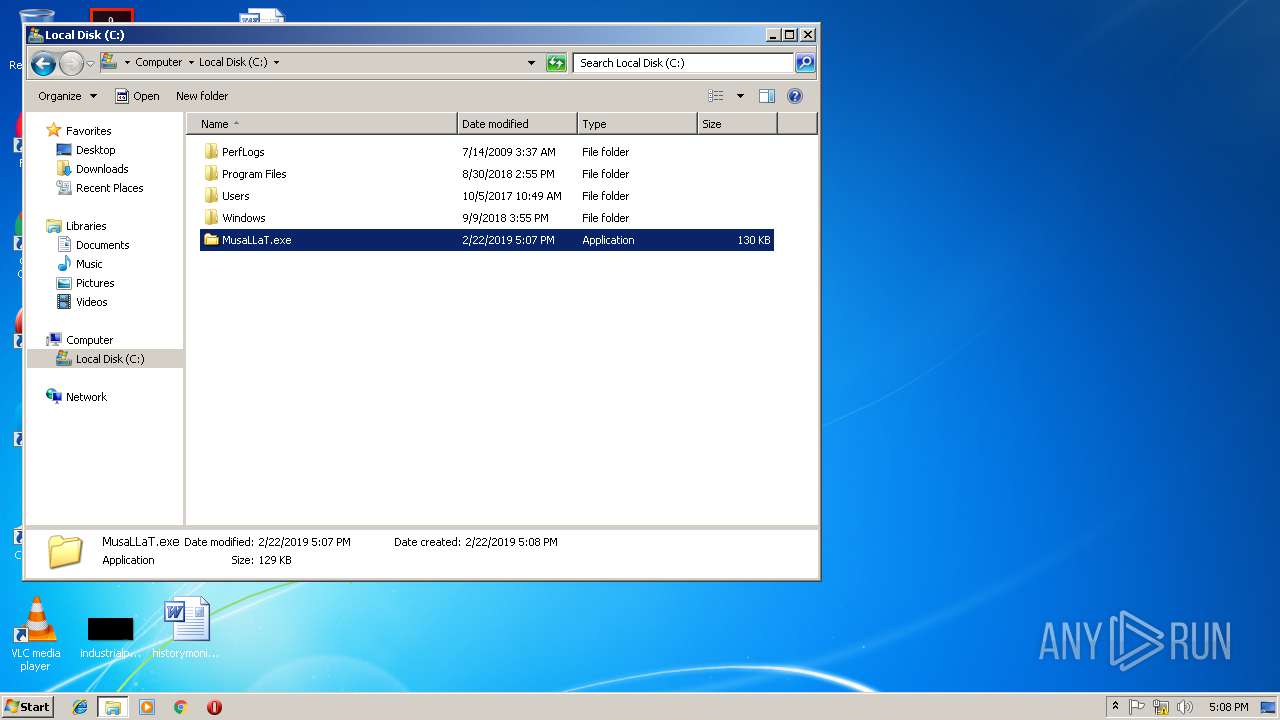Open the view options dropdown arrow
The width and height of the screenshot is (1280, 720).
740,96
